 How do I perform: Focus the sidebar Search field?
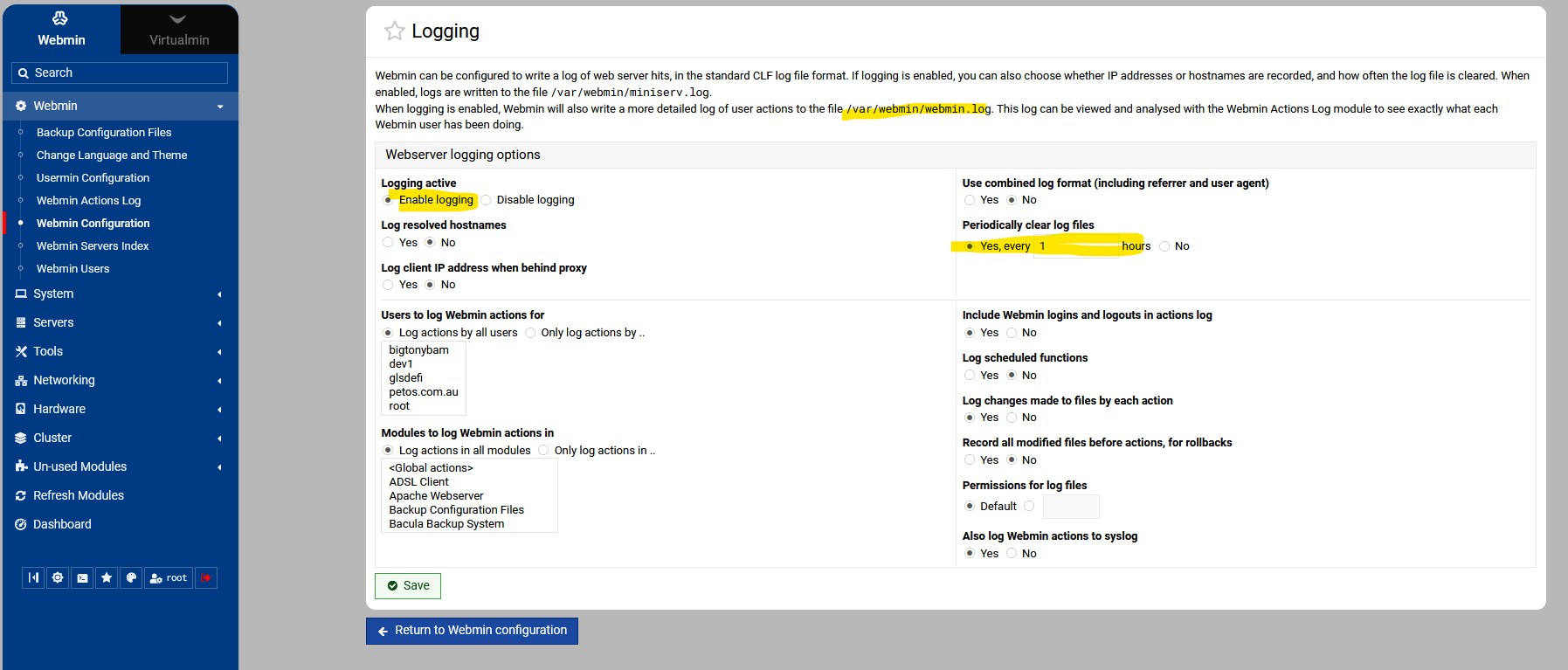[x=120, y=73]
